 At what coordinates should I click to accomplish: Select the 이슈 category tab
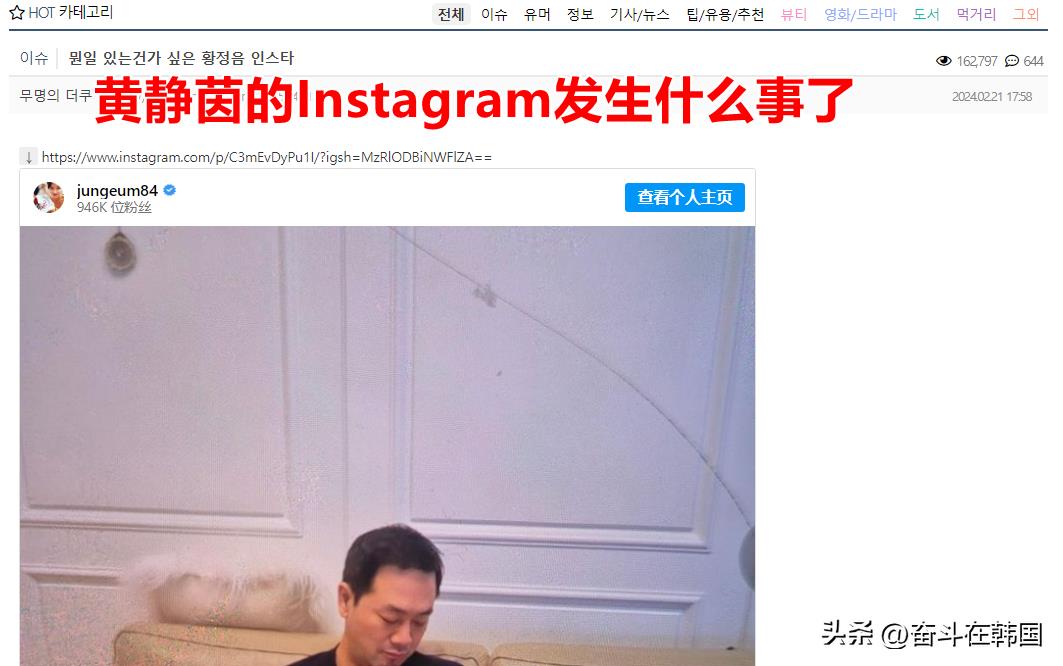pyautogui.click(x=494, y=14)
